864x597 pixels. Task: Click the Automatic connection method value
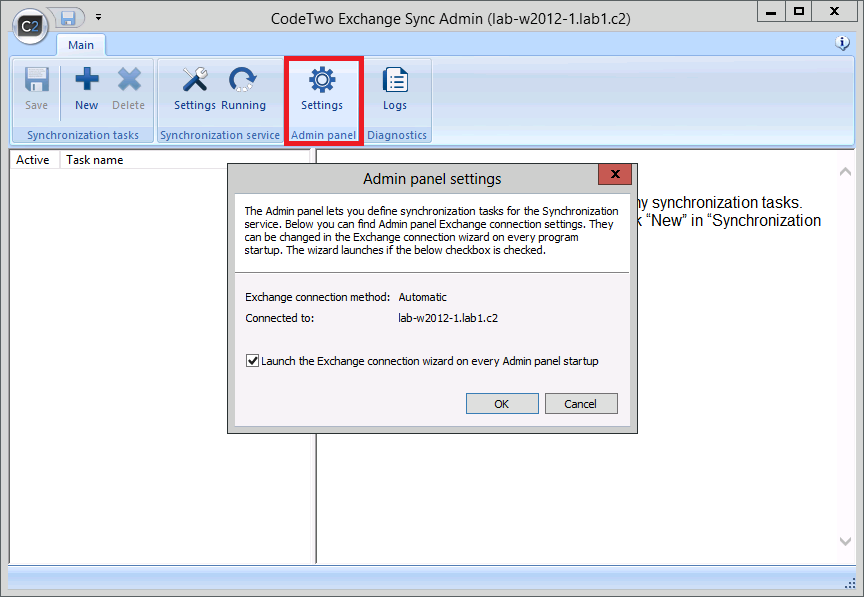coord(423,297)
